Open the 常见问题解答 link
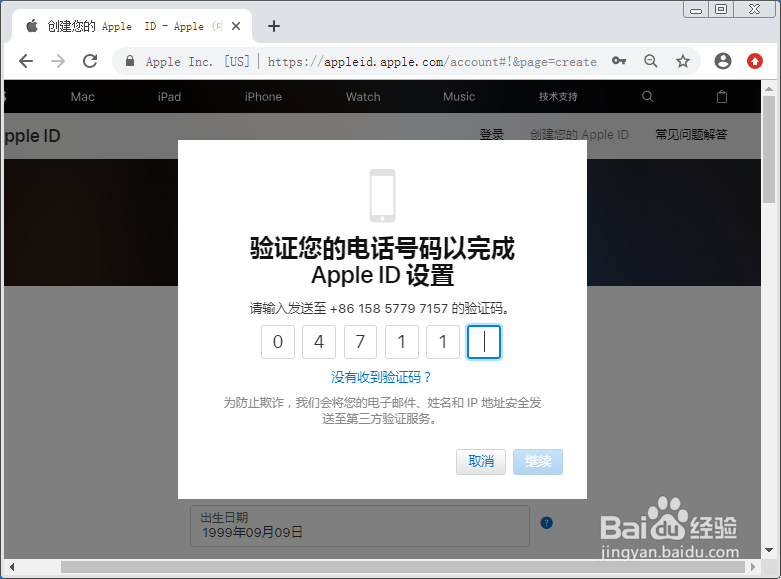The image size is (781, 579). [691, 135]
